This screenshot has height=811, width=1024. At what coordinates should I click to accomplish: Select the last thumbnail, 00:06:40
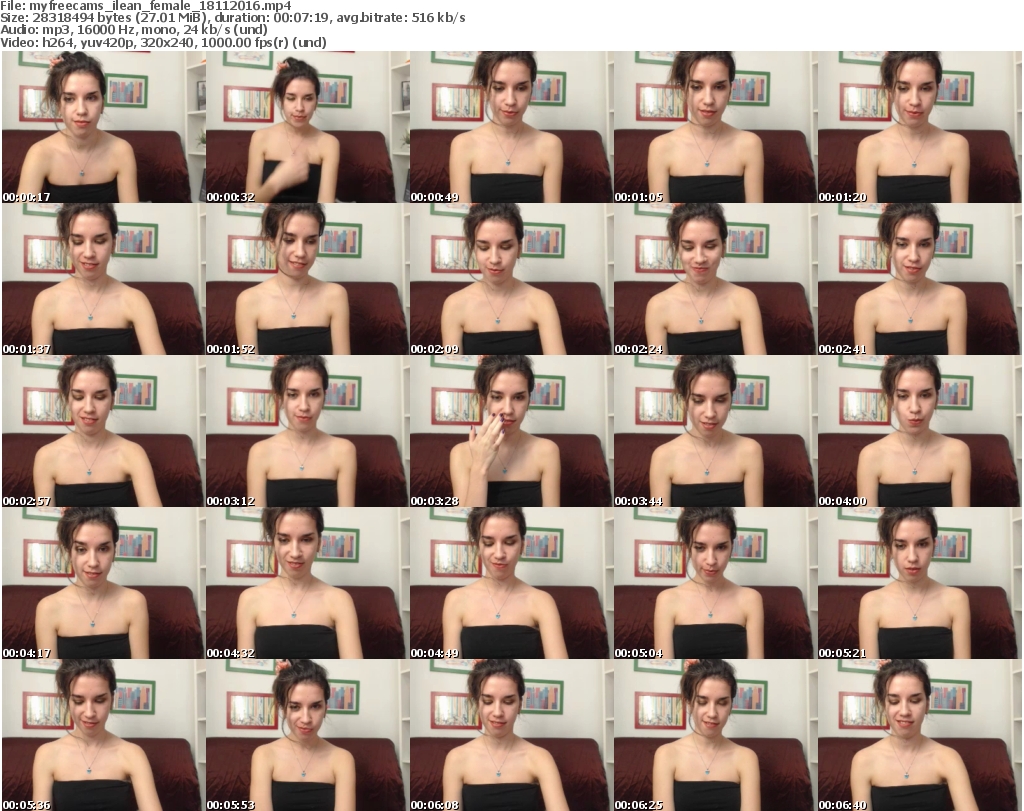click(x=919, y=735)
